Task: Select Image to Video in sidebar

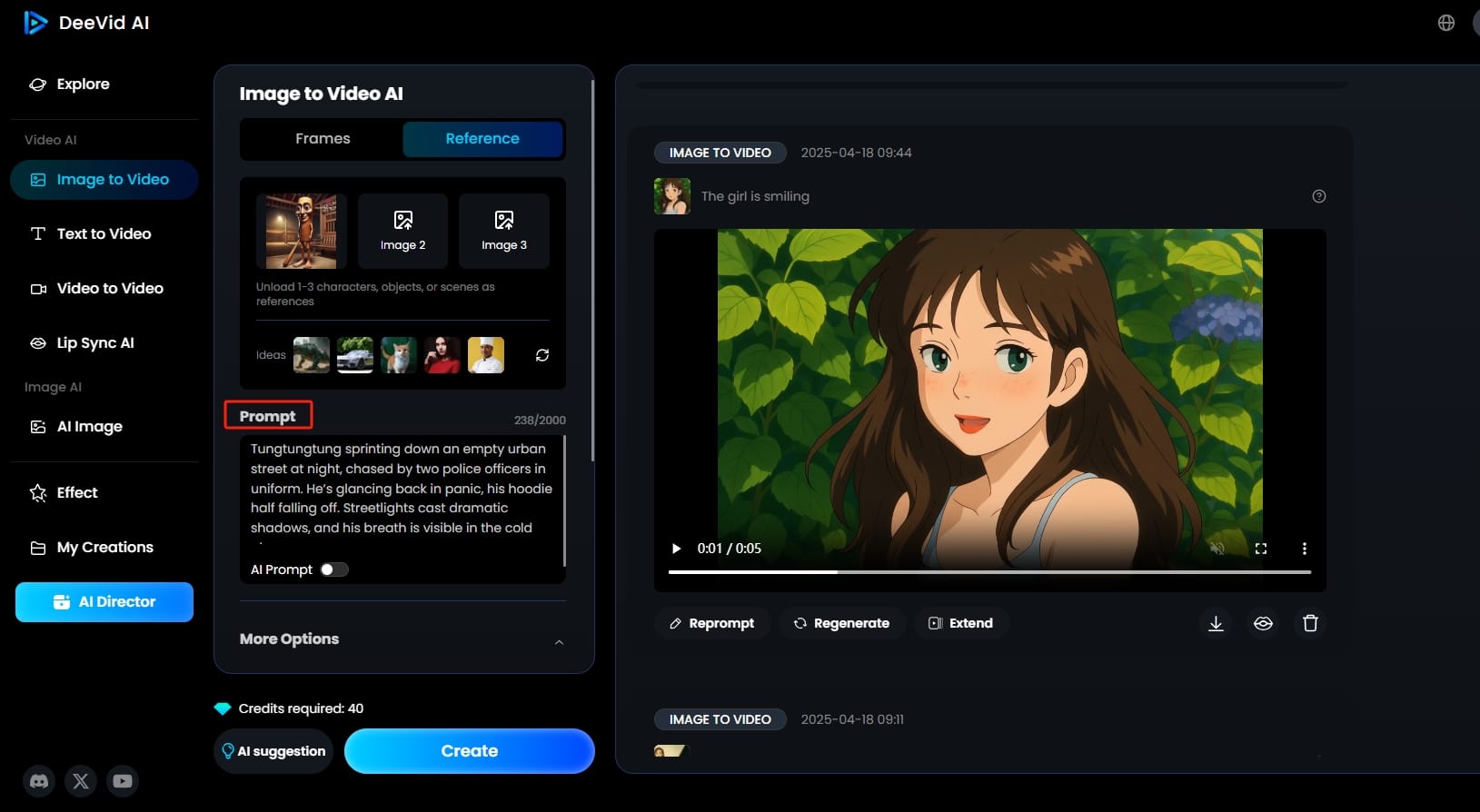Action: coord(104,180)
